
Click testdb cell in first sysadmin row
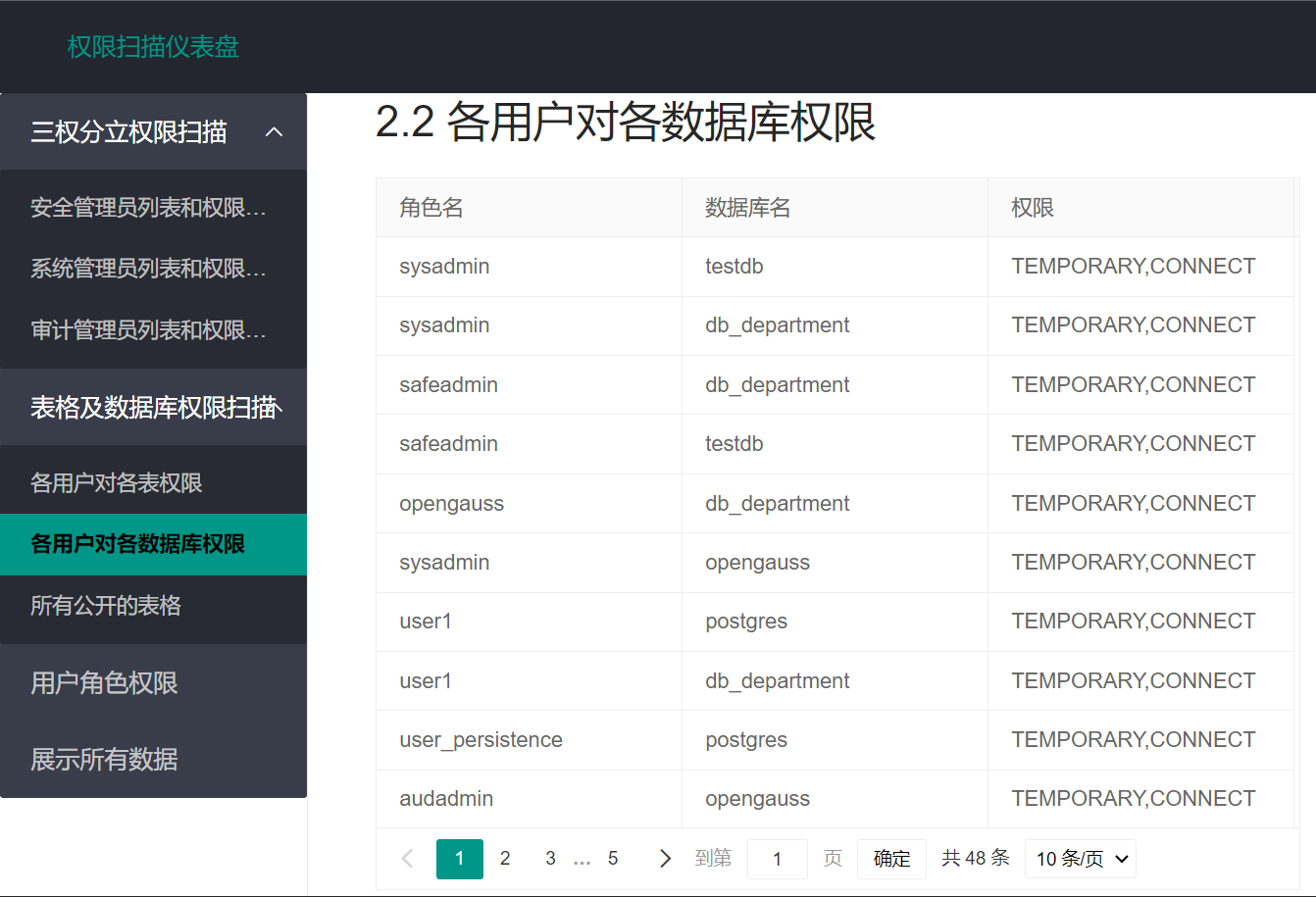(x=835, y=267)
